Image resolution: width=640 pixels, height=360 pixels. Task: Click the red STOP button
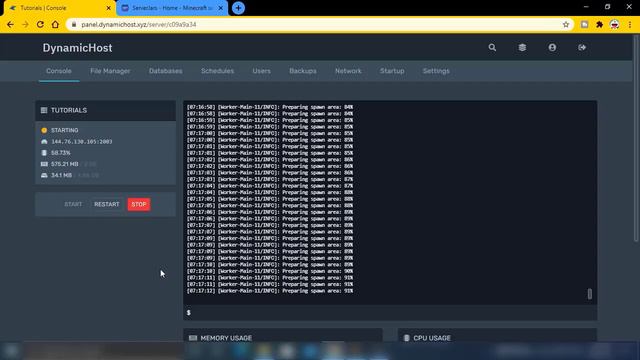click(139, 204)
